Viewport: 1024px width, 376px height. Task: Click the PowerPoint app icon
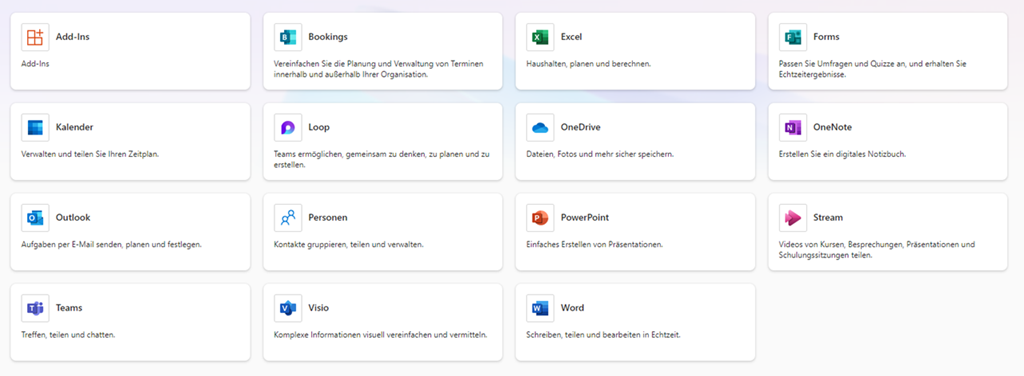pos(540,217)
